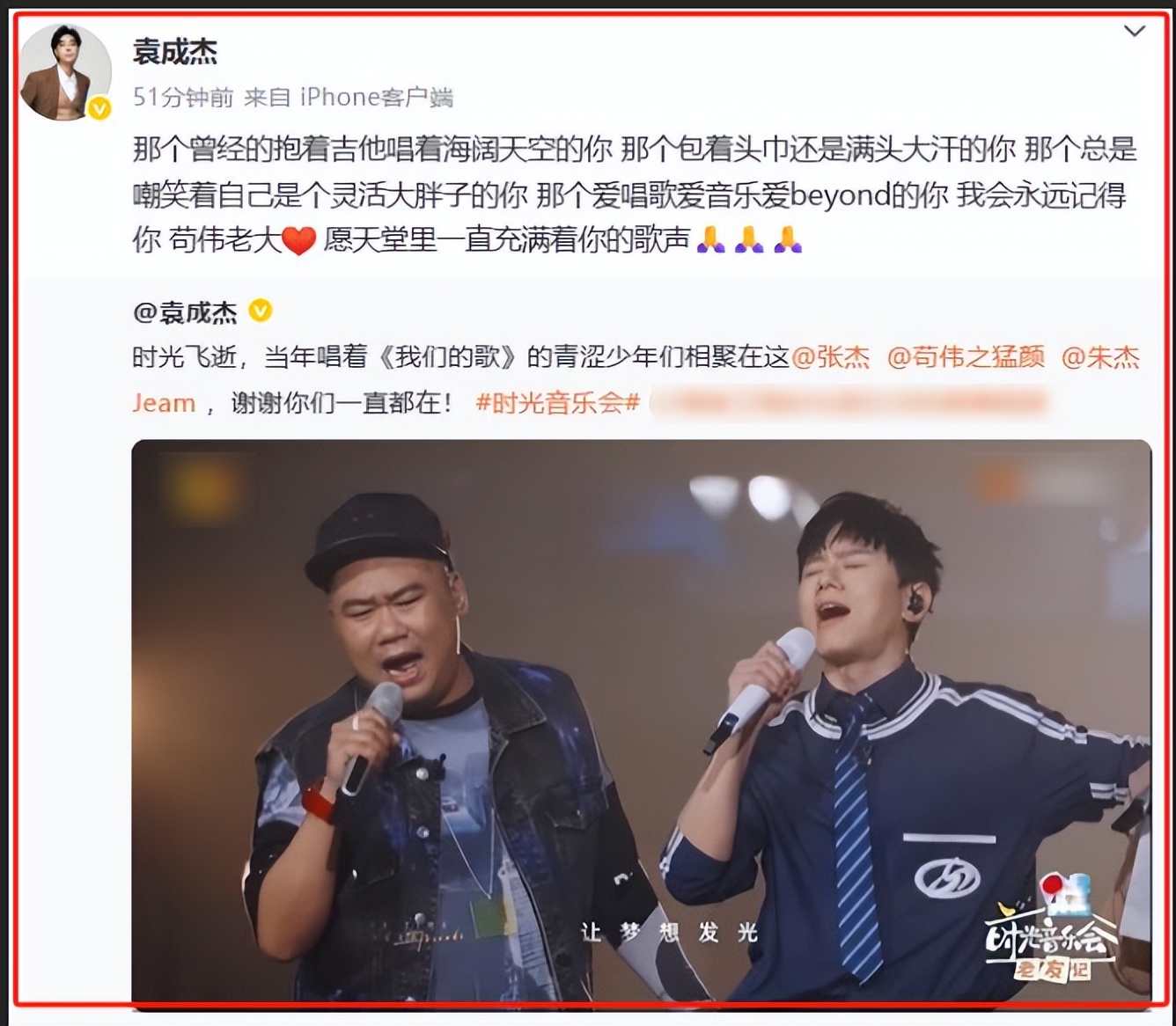
Task: Open the #时光音乐会# hashtag
Action: [x=557, y=403]
